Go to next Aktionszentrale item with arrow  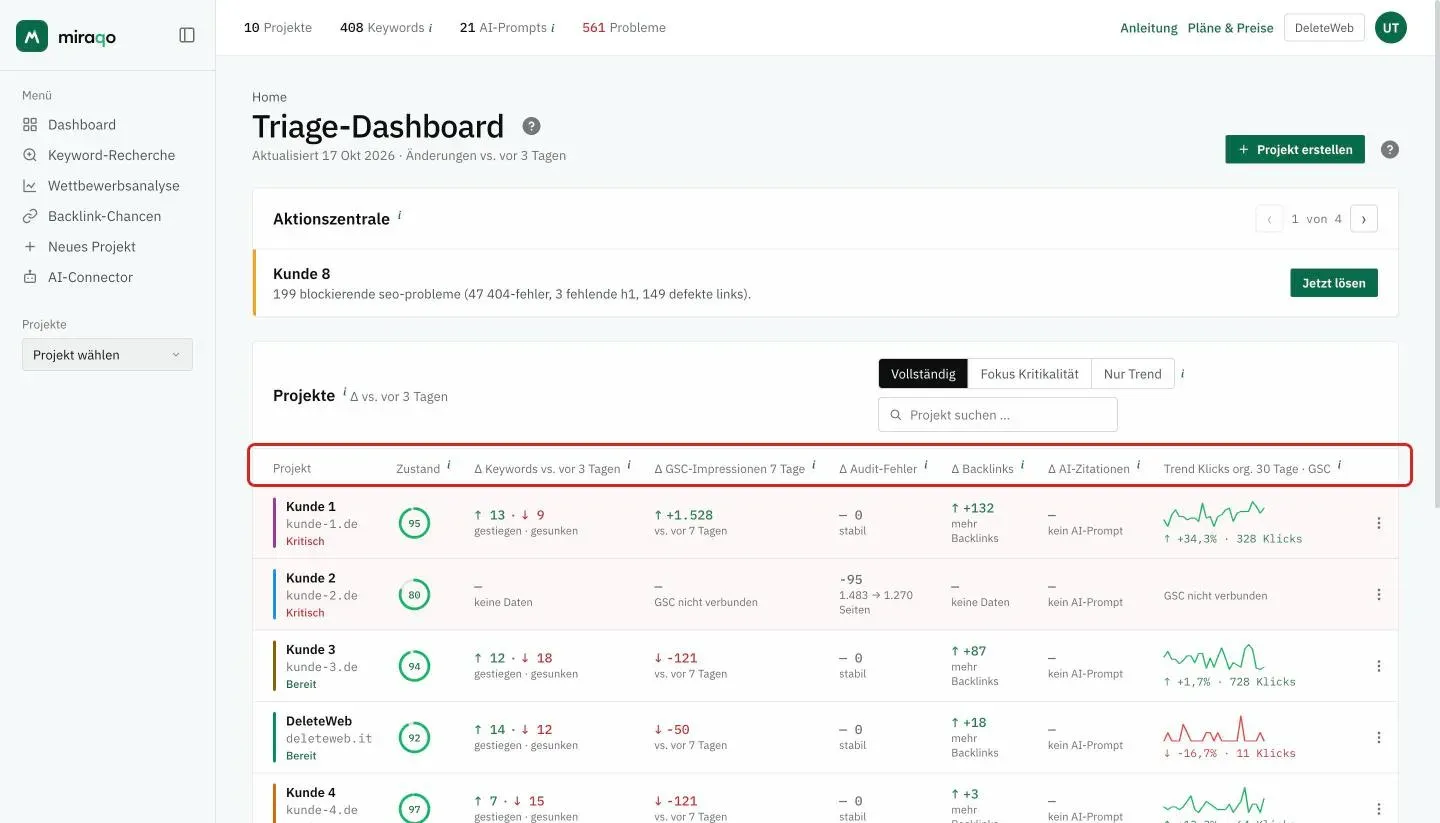pyautogui.click(x=1364, y=219)
